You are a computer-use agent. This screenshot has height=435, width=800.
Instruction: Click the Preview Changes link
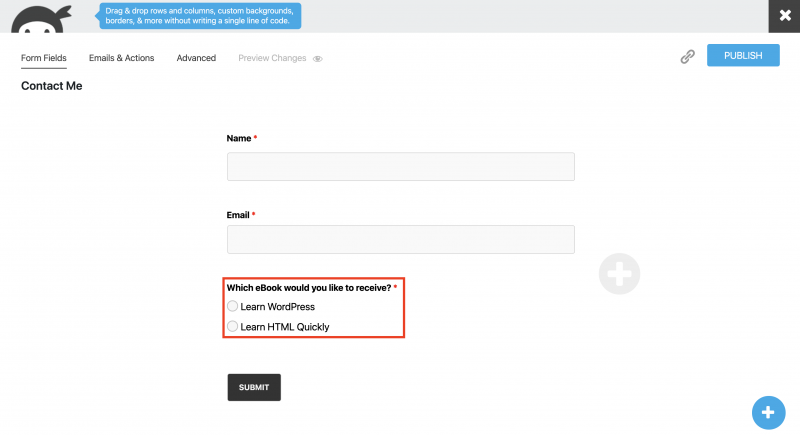272,58
